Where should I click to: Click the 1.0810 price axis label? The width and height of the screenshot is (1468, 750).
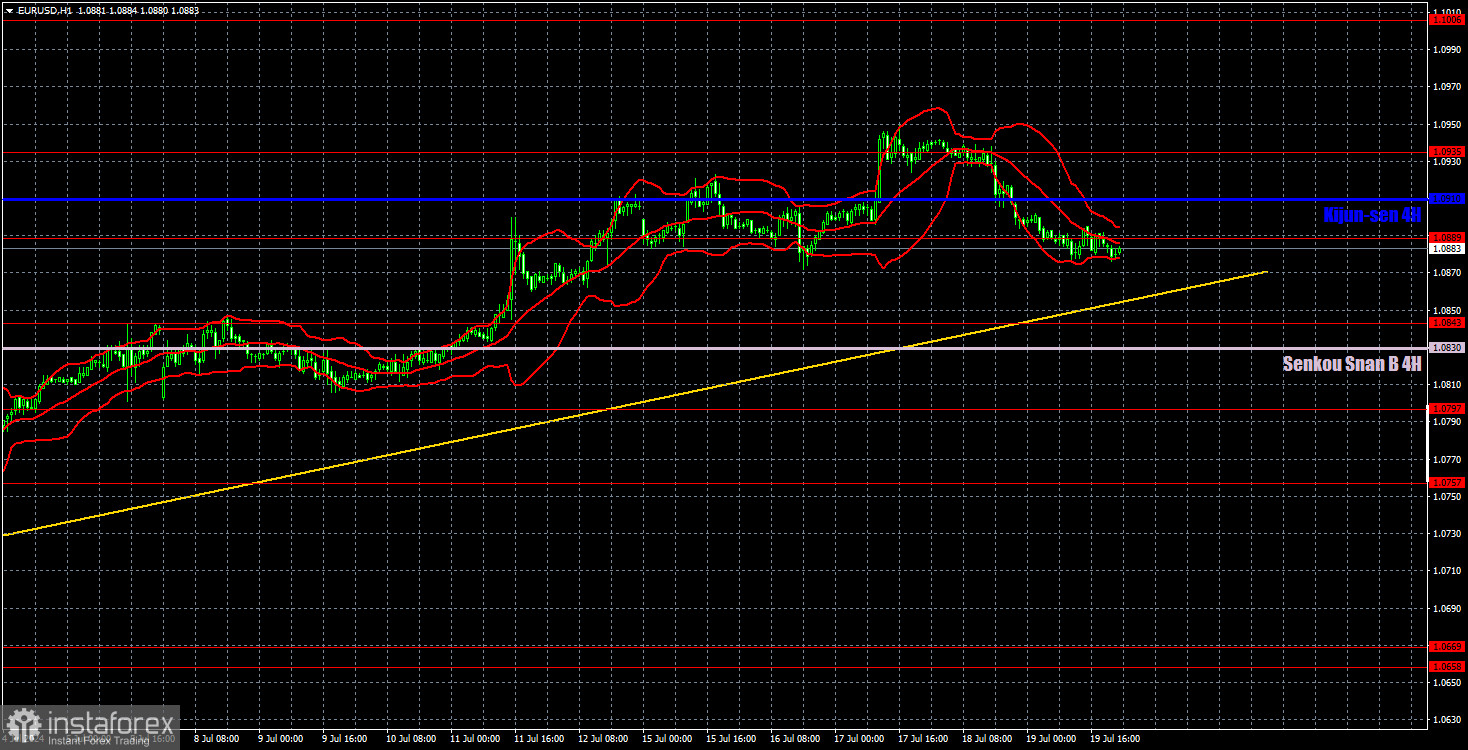click(x=1447, y=385)
